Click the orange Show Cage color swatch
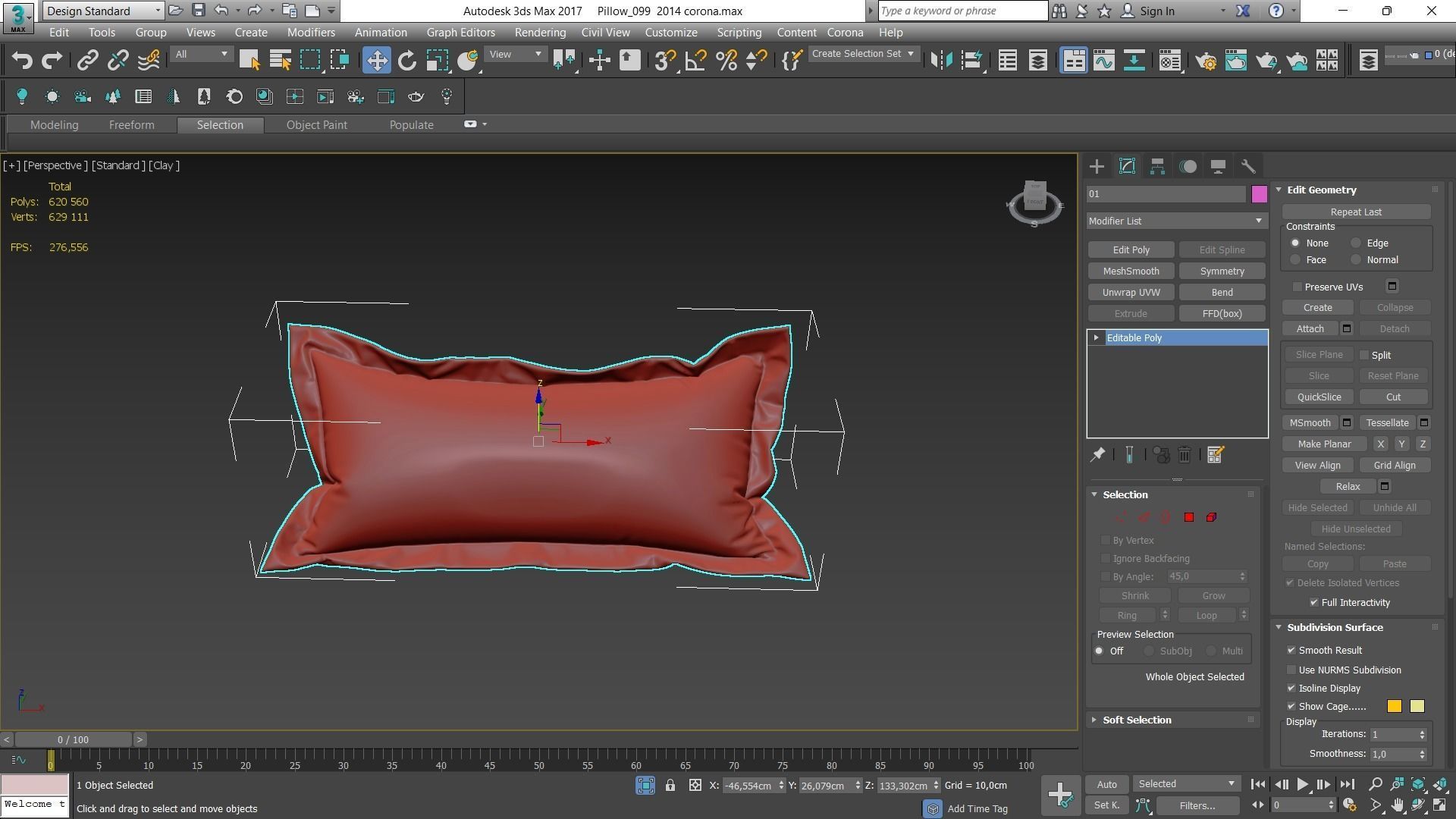 [x=1394, y=707]
